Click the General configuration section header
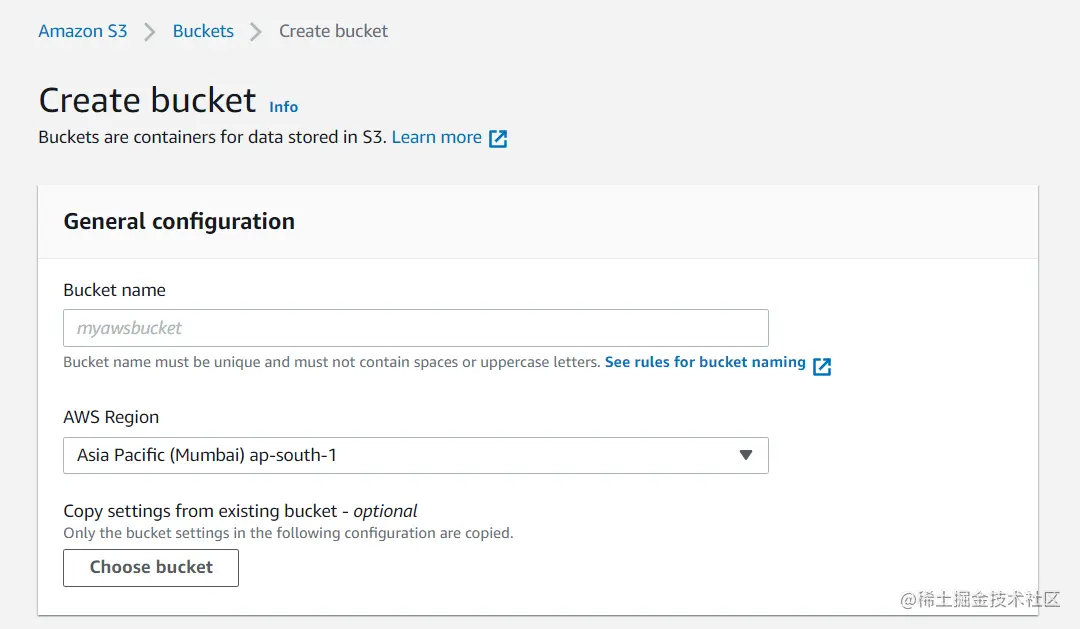This screenshot has height=629, width=1080. [178, 221]
